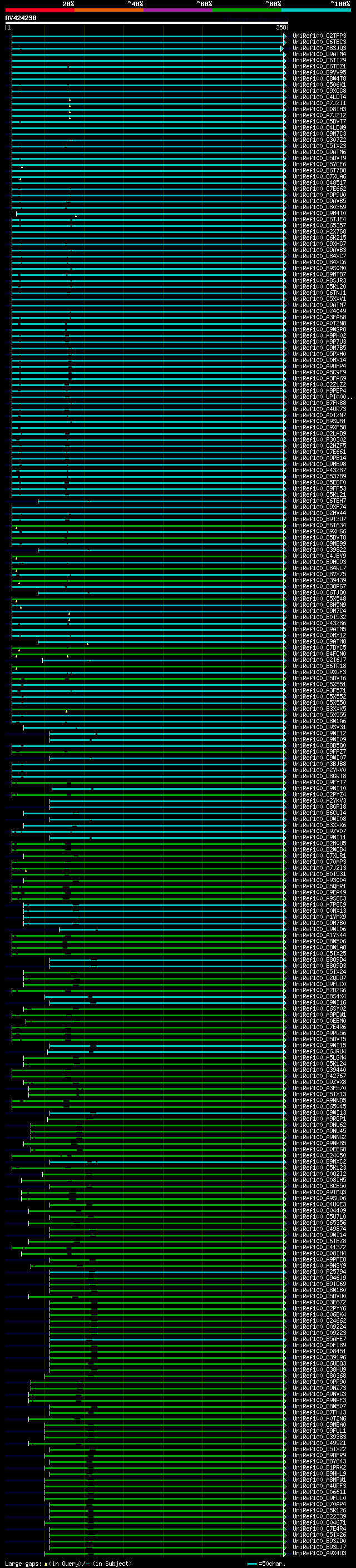Viewport: 356px width, 1568px height.
Task: Select the UniRef100_Q7XUA6 label
Action: coord(319,176)
